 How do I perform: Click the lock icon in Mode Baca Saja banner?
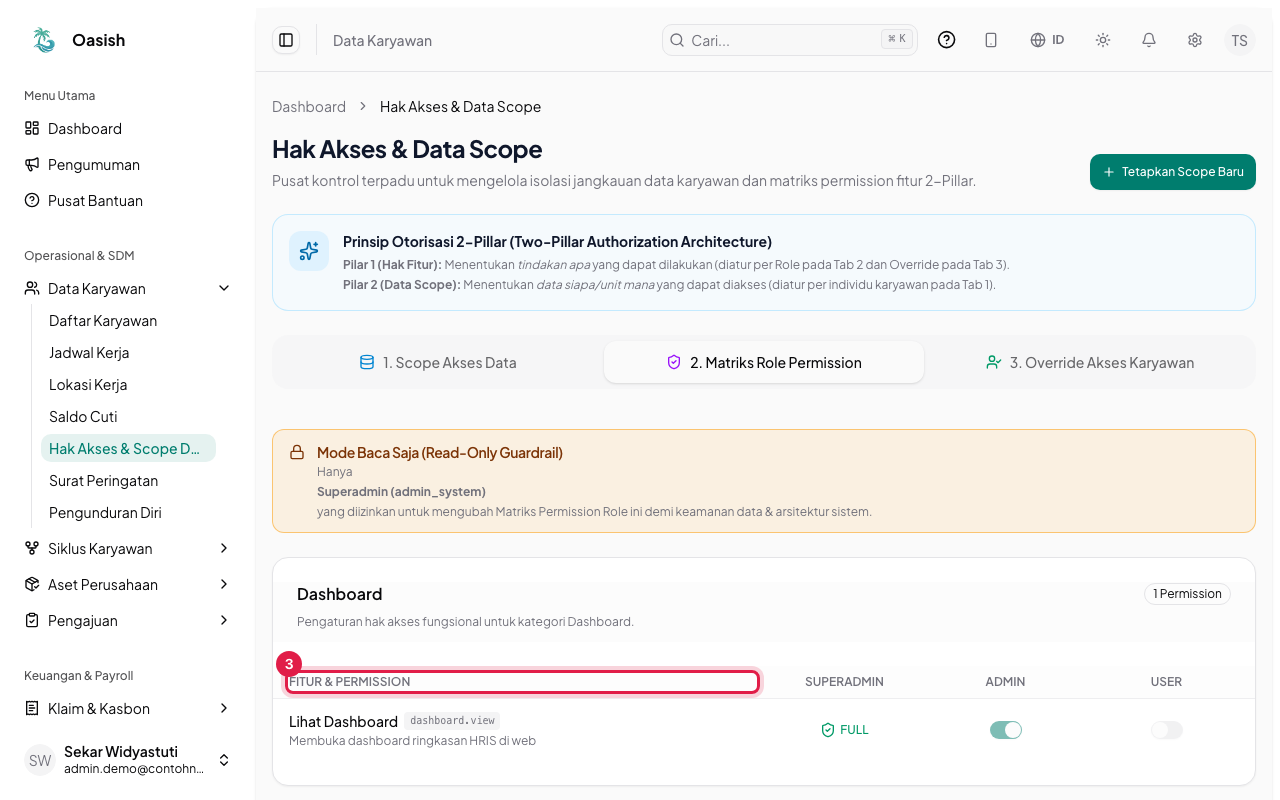pos(297,453)
